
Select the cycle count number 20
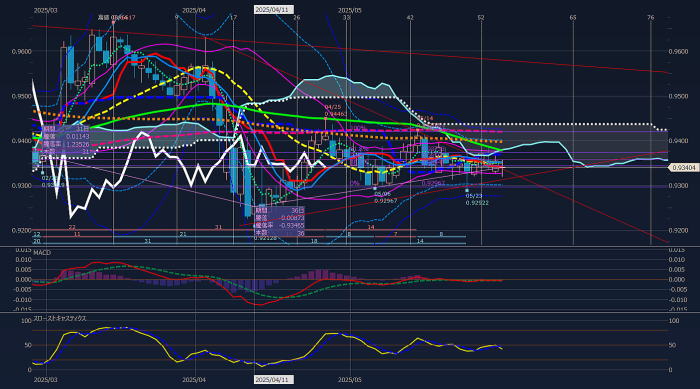37,241
